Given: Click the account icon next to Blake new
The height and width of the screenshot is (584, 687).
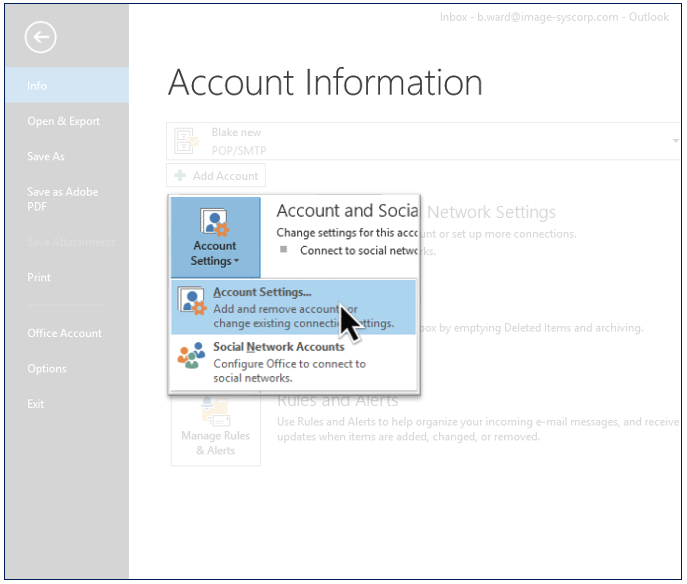Looking at the screenshot, I should click(187, 141).
